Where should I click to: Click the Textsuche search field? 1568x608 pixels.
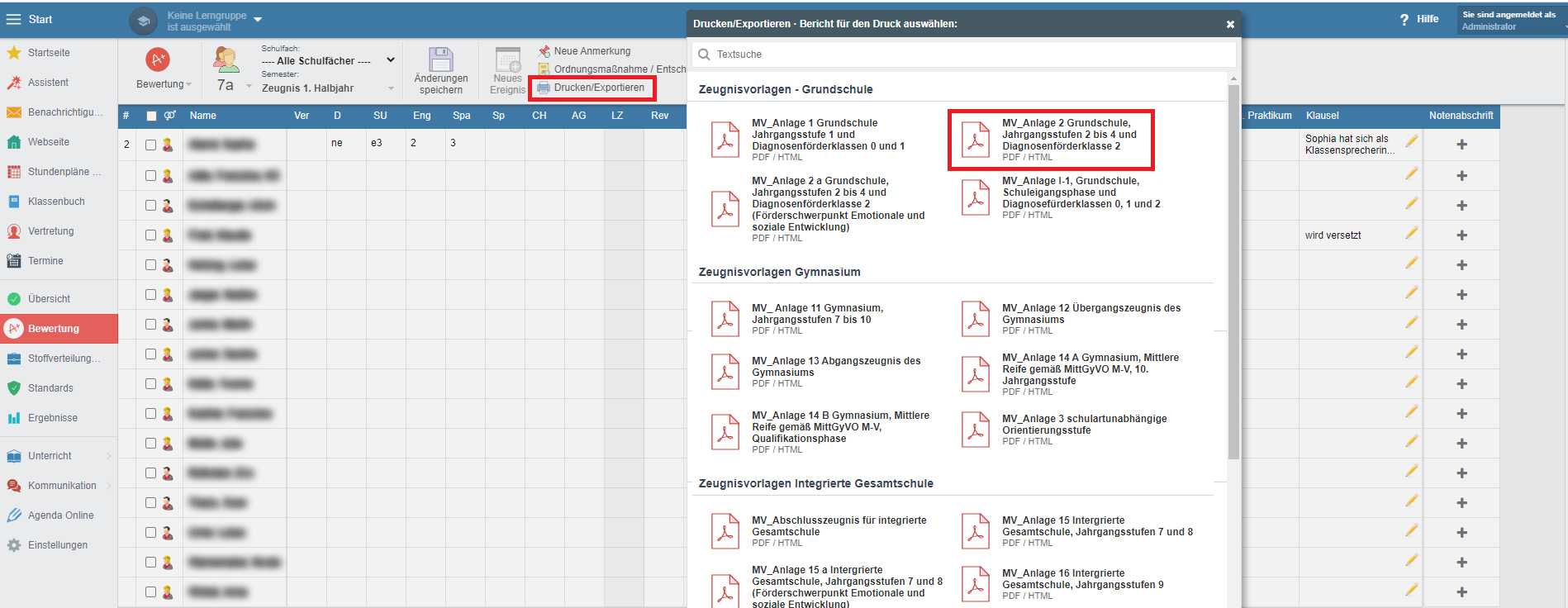(967, 55)
